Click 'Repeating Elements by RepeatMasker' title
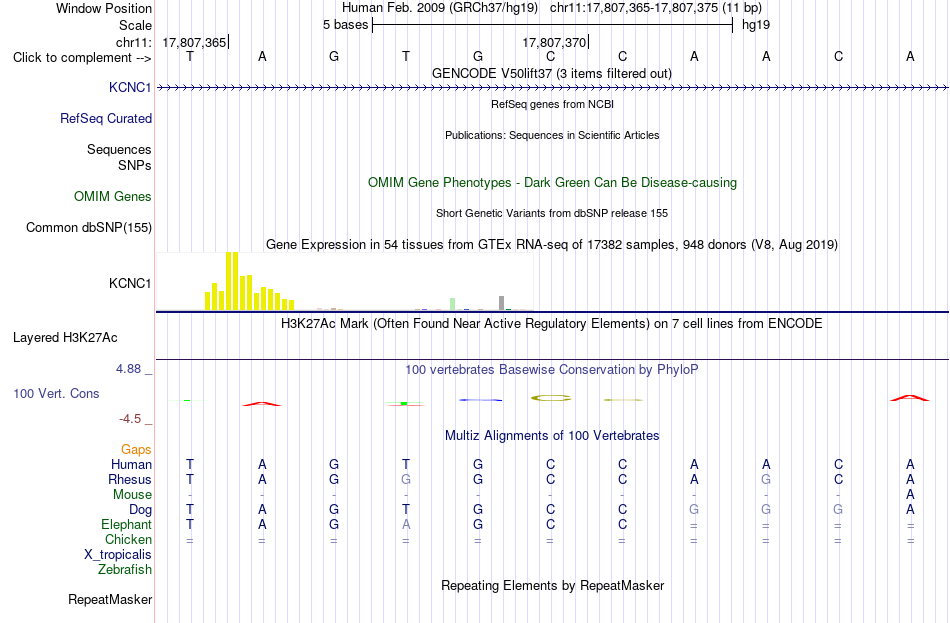 click(x=552, y=585)
